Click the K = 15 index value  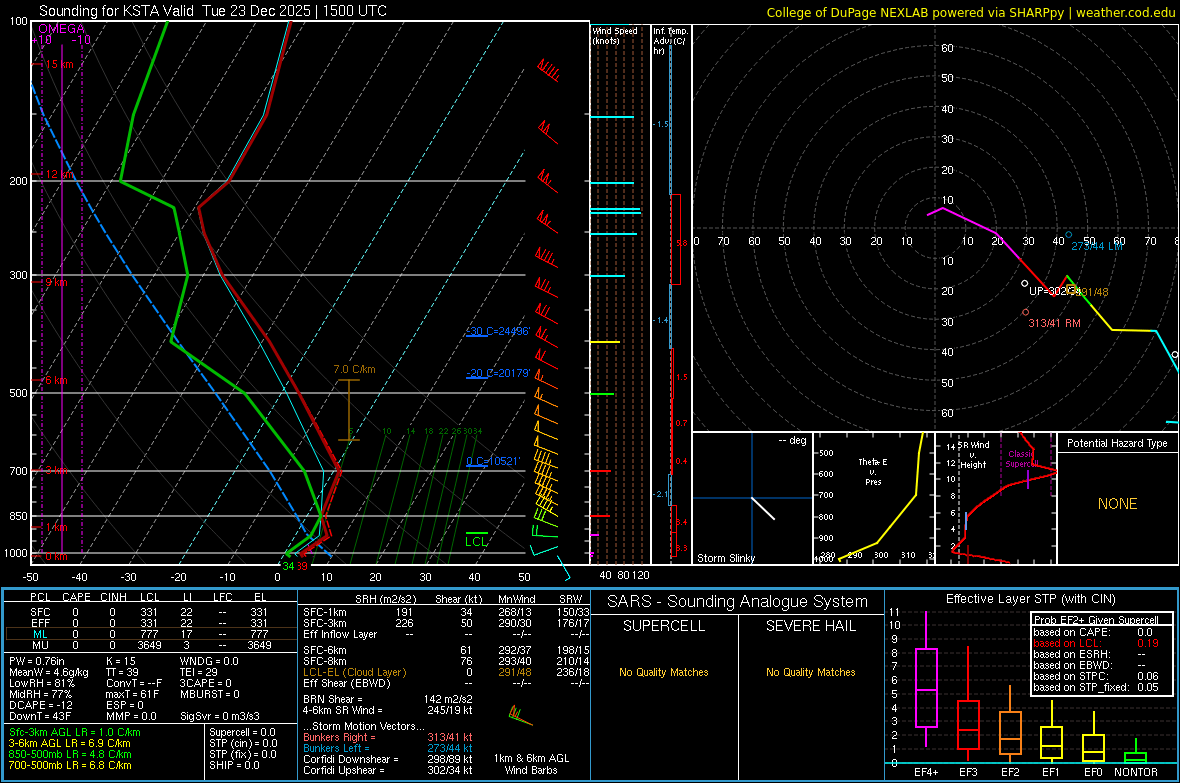coord(121,662)
